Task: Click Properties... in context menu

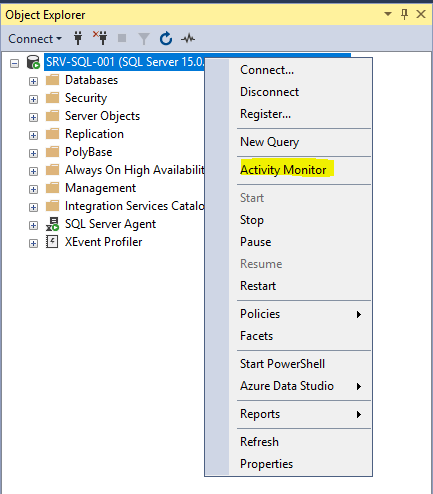Action: pyautogui.click(x=266, y=464)
